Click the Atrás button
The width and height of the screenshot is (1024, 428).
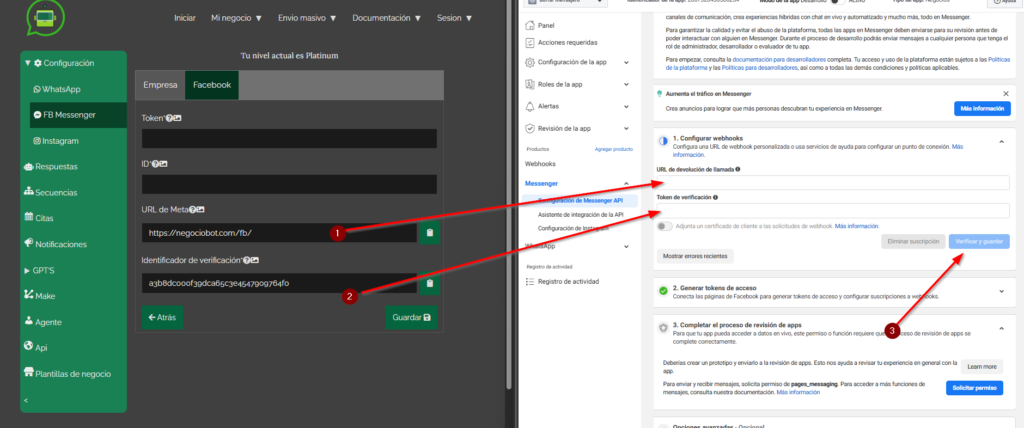162,318
